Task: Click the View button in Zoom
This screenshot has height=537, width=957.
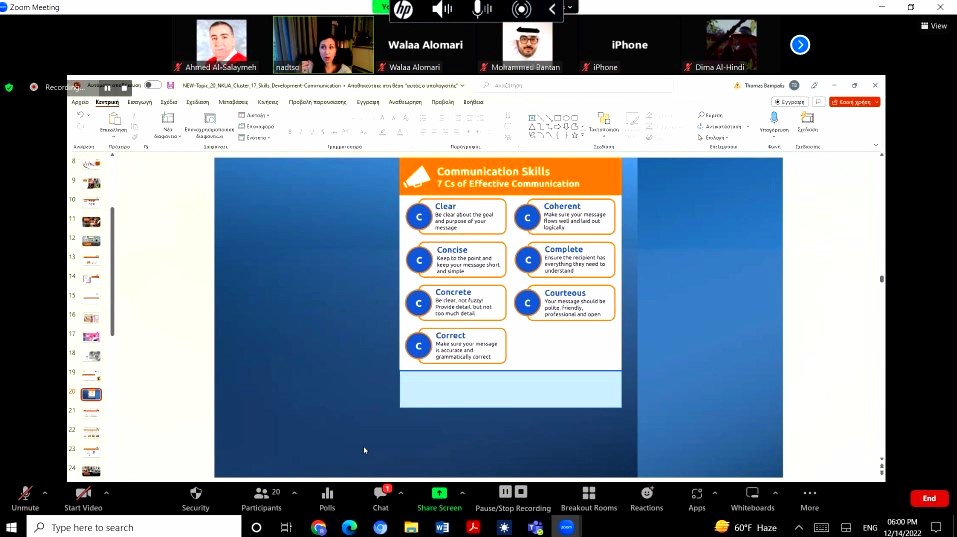Action: (934, 26)
